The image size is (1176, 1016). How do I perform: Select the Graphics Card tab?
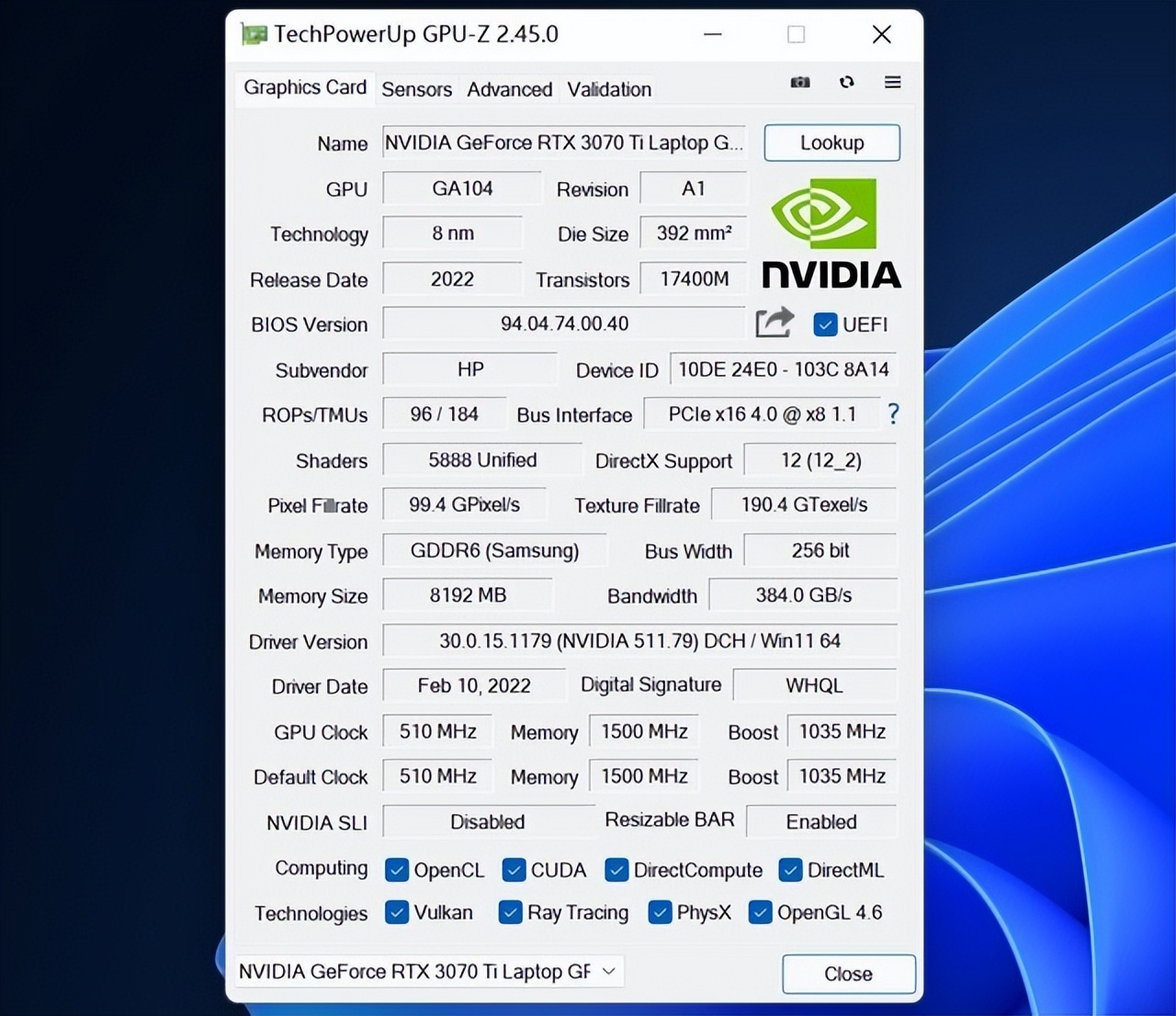point(305,87)
